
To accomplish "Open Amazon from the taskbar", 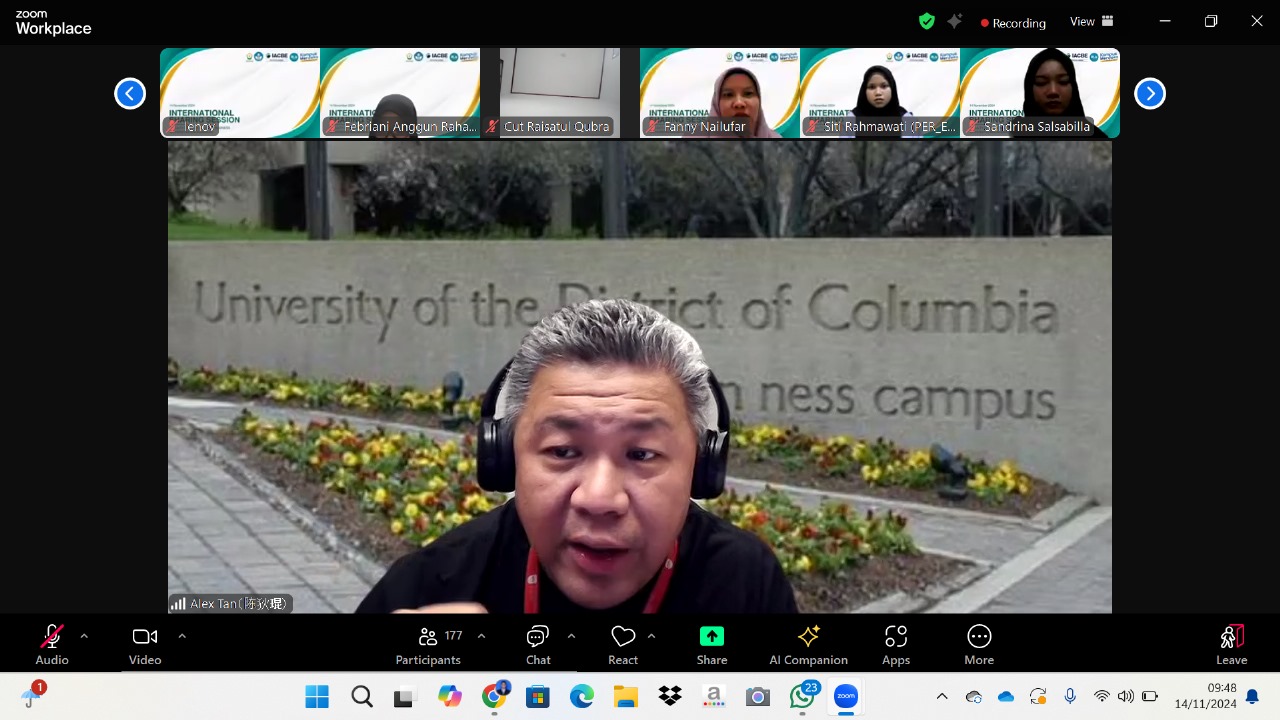I will click(x=713, y=696).
